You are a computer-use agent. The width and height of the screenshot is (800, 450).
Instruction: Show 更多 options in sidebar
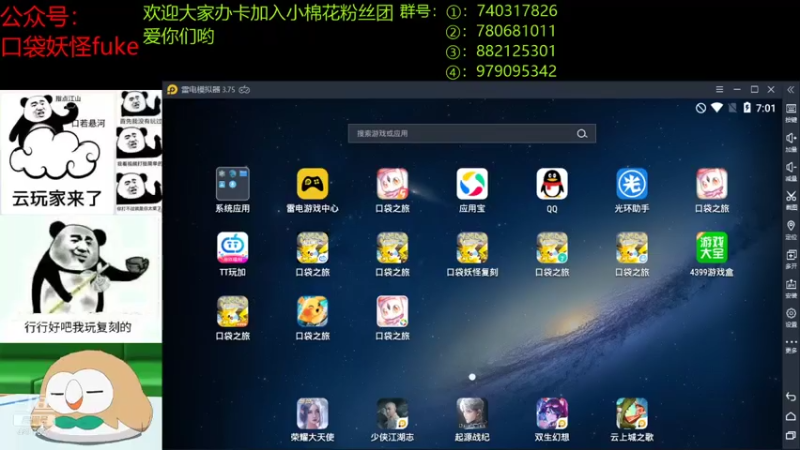(791, 345)
